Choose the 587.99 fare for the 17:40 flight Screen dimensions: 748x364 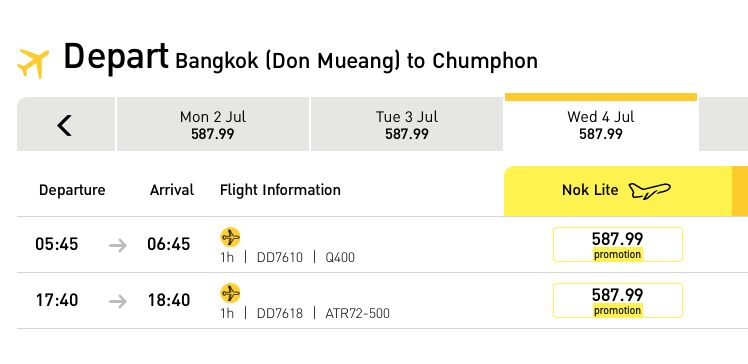pyautogui.click(x=618, y=300)
